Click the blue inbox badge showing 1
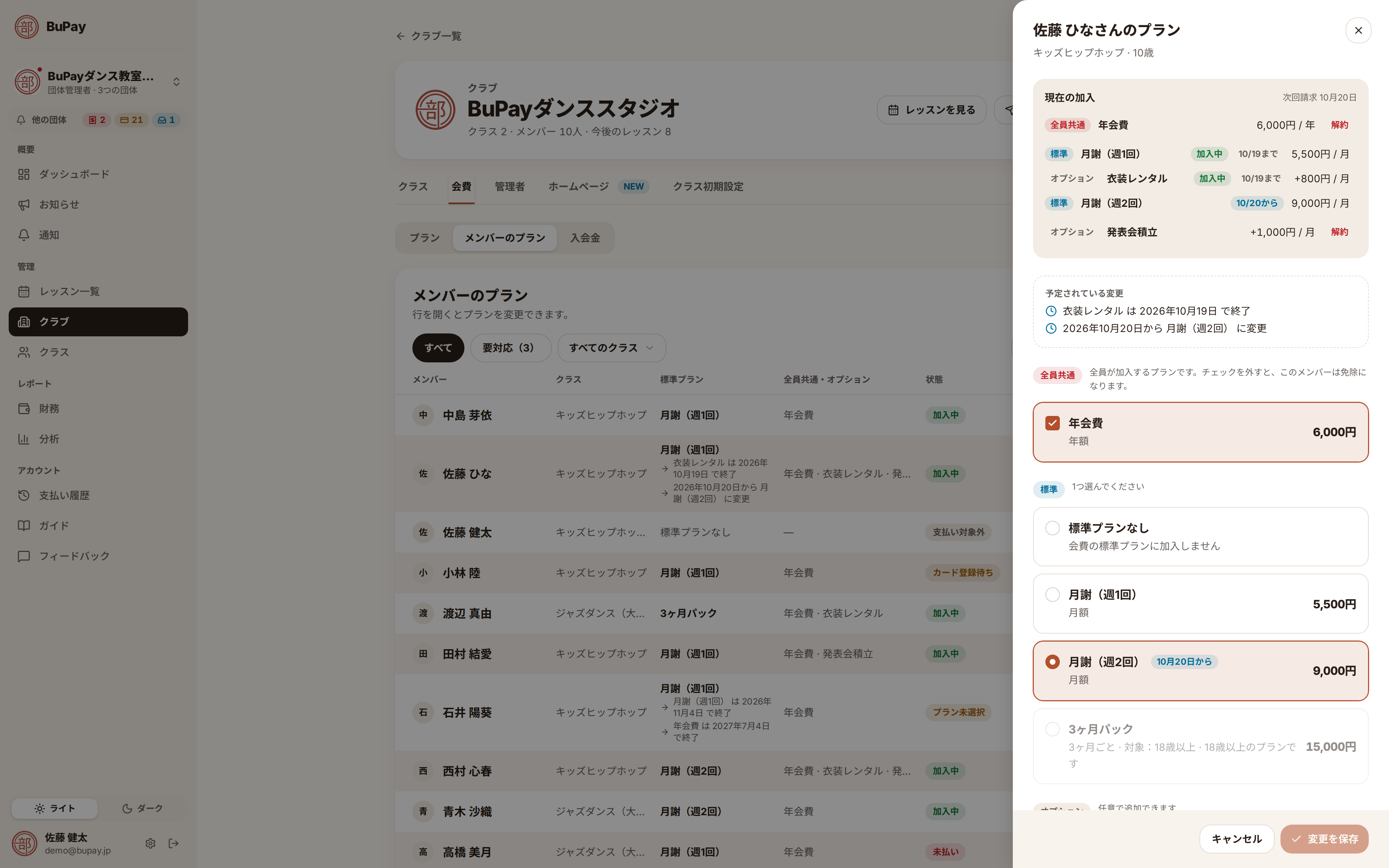This screenshot has width=1389, height=868. click(166, 120)
